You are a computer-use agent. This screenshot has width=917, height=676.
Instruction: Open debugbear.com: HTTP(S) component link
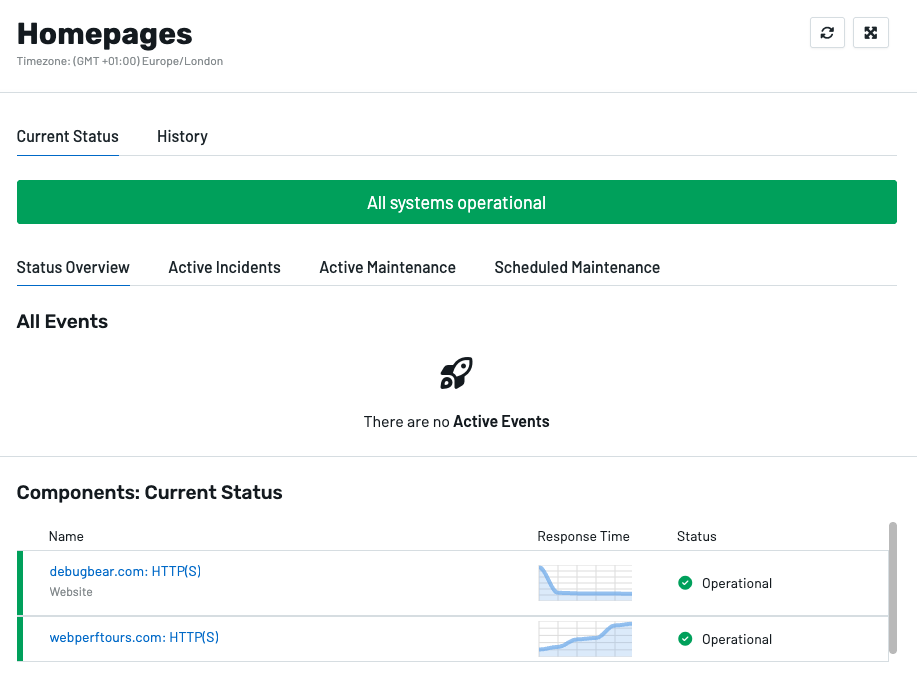(x=125, y=571)
